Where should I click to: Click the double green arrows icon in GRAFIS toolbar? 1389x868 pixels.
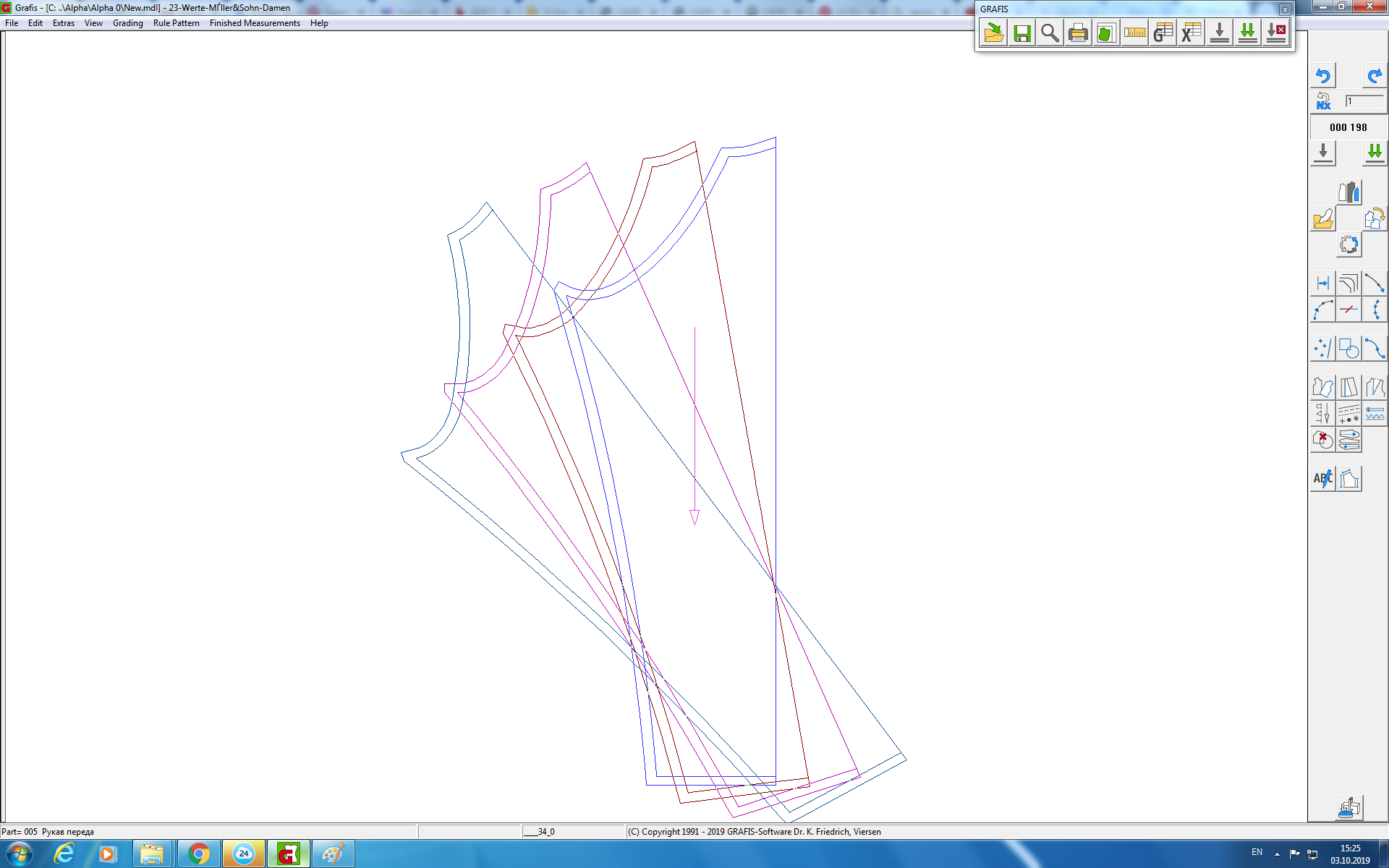click(1248, 33)
